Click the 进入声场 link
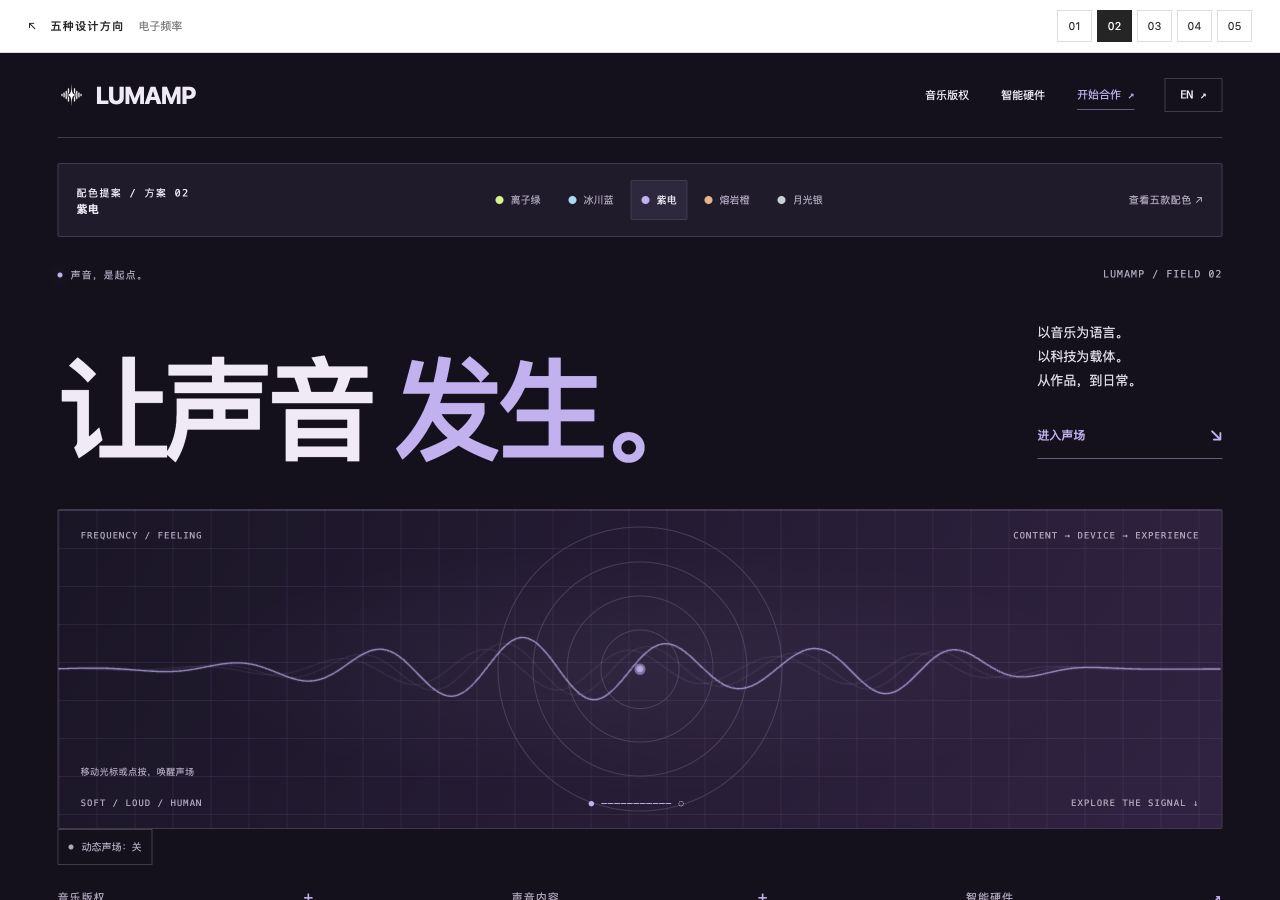Screen dimensions: 1280x900 point(1129,435)
